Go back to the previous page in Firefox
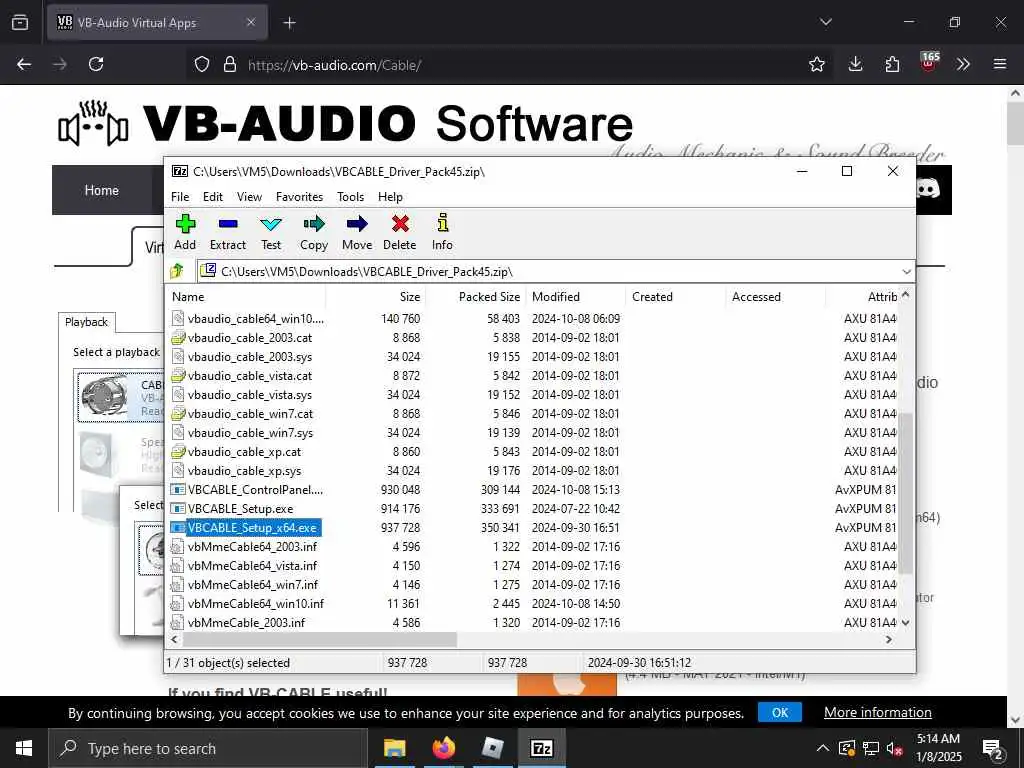 click(x=24, y=64)
